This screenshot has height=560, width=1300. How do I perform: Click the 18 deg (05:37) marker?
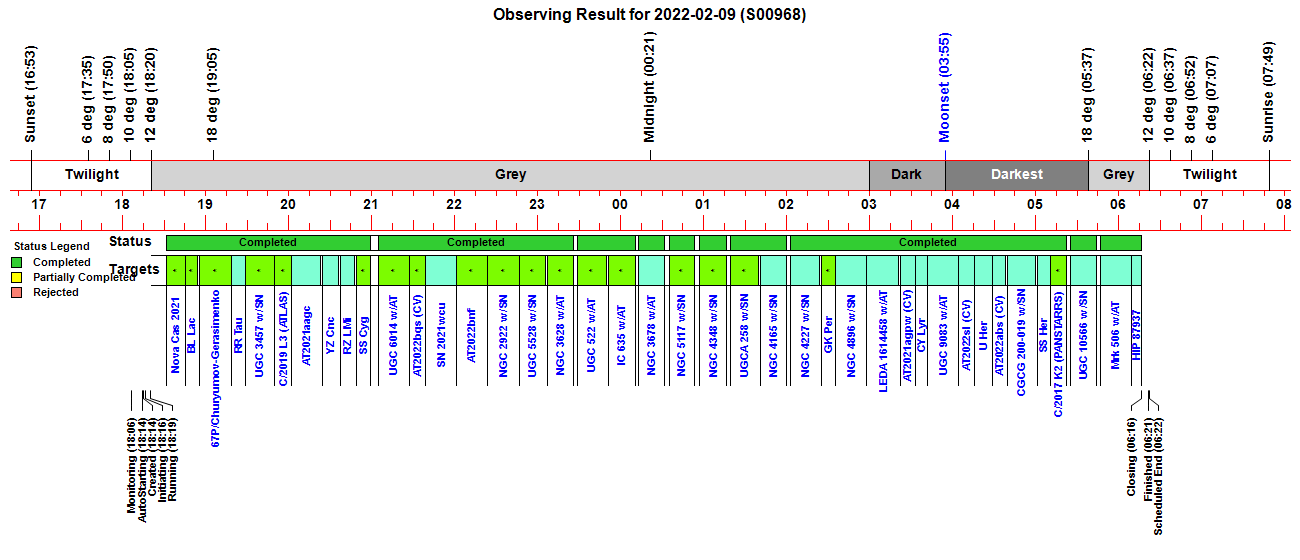pos(1088,94)
